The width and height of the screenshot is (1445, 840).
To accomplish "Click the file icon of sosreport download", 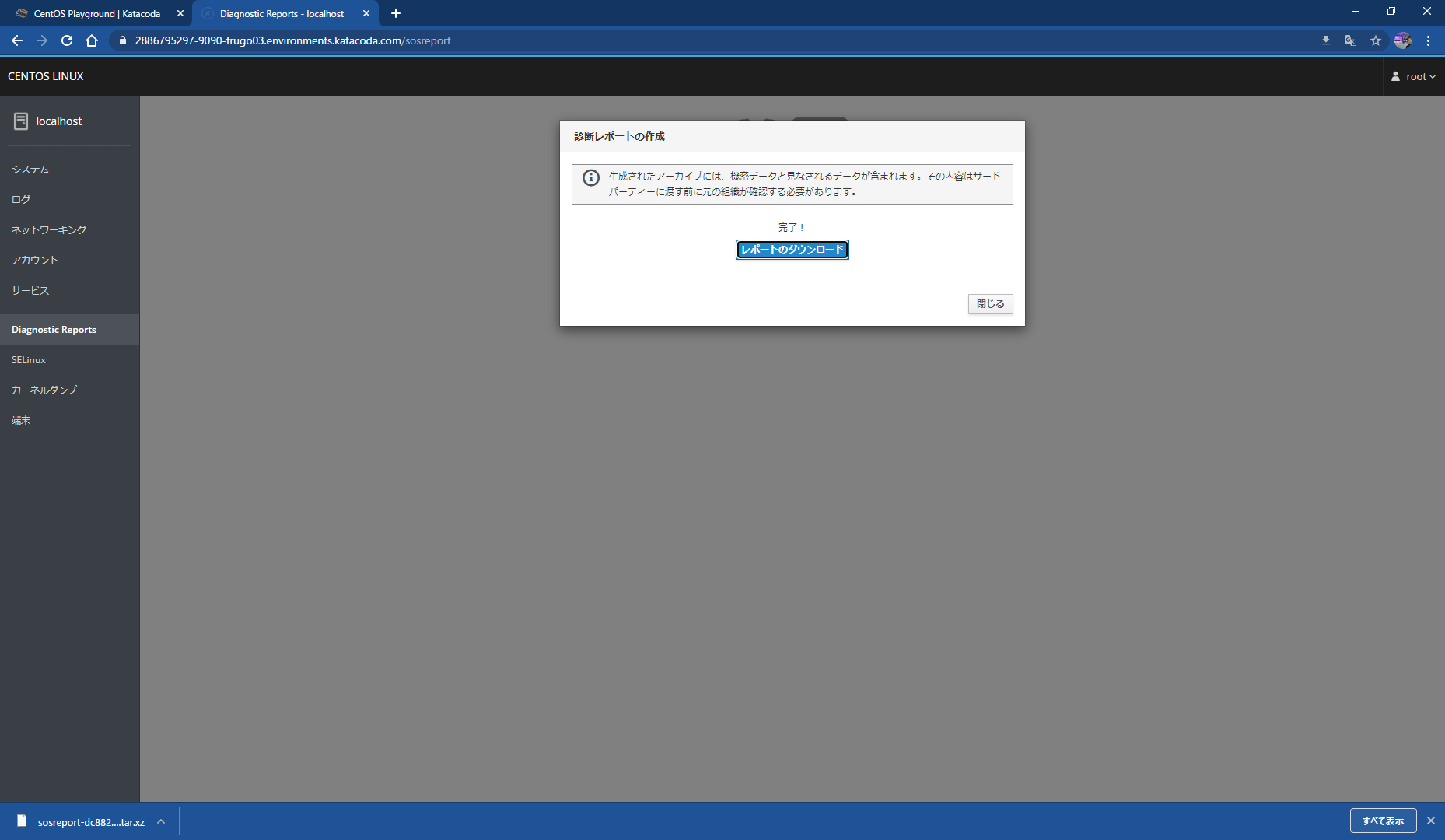I will (x=22, y=821).
